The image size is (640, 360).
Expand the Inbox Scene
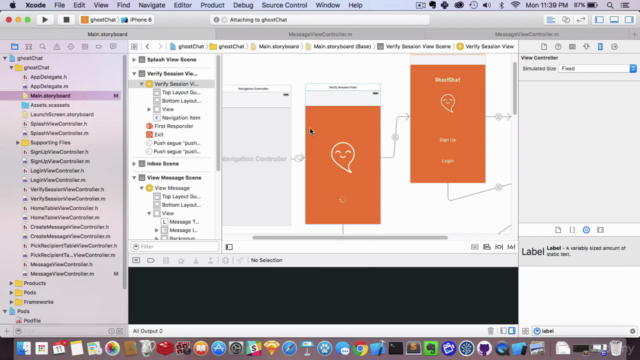tap(134, 164)
